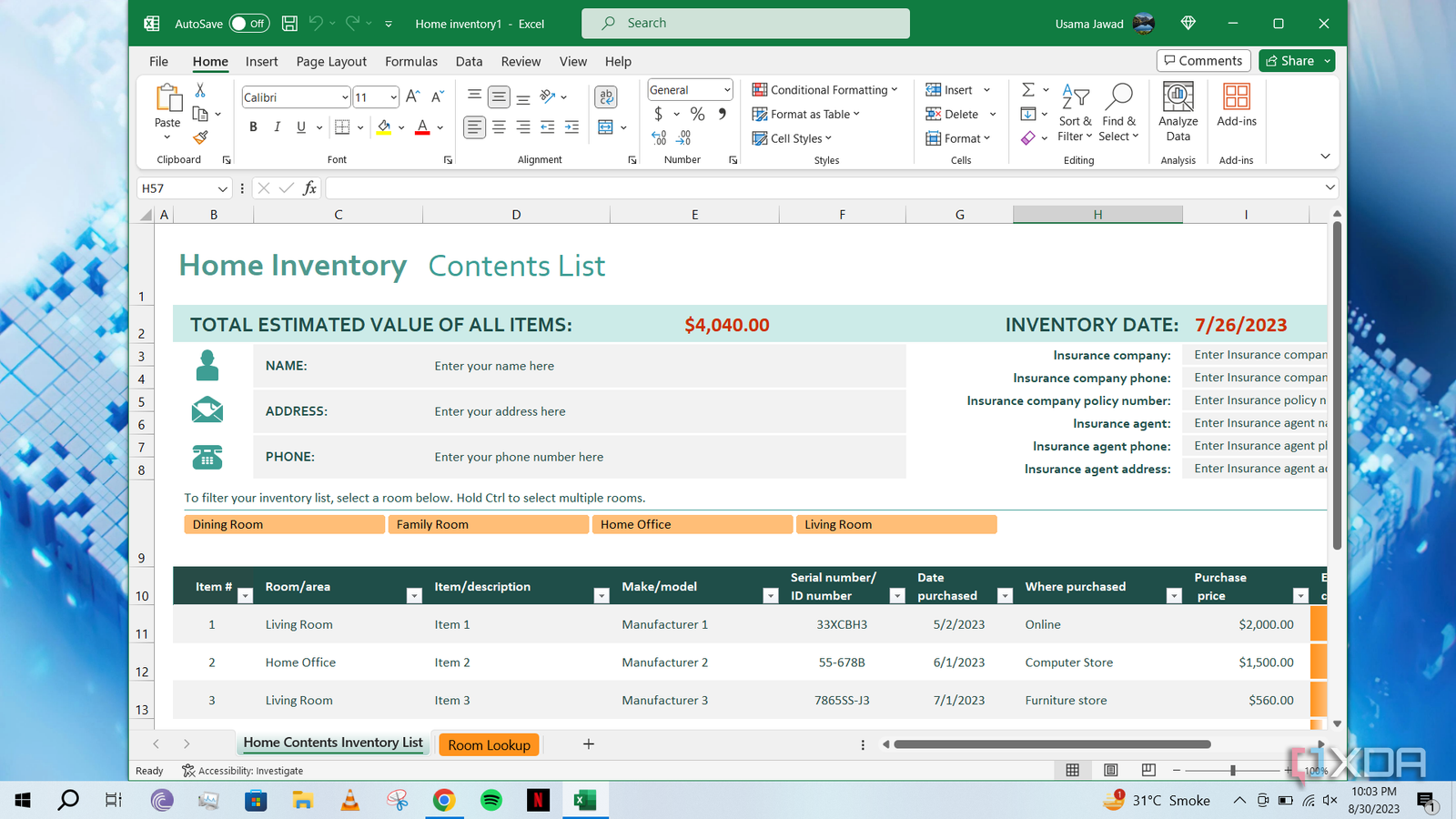The height and width of the screenshot is (819, 1456).
Task: Click the Percent Style icon
Action: click(x=697, y=114)
